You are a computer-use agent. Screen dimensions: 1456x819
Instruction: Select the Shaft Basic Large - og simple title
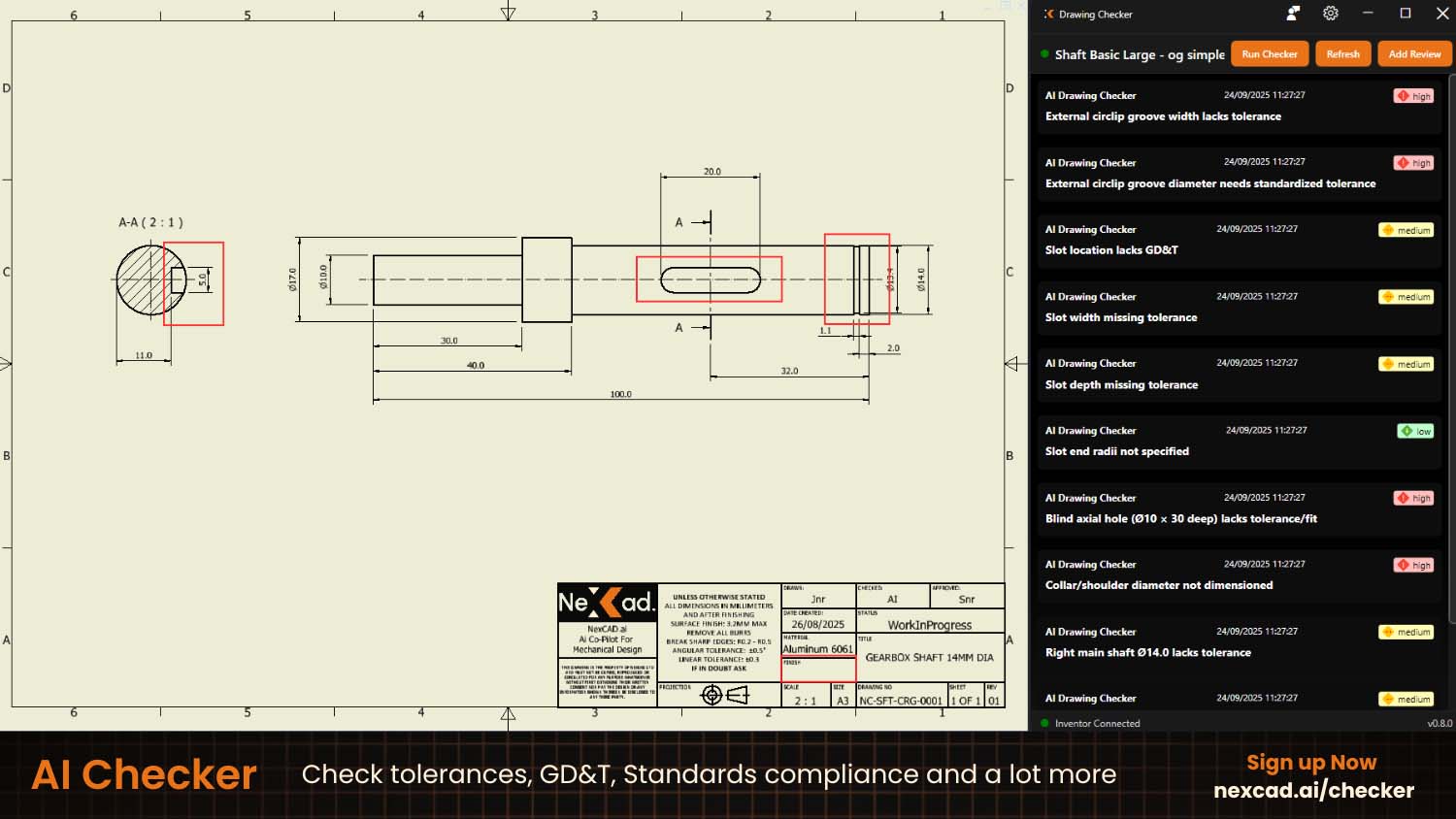coord(1139,54)
